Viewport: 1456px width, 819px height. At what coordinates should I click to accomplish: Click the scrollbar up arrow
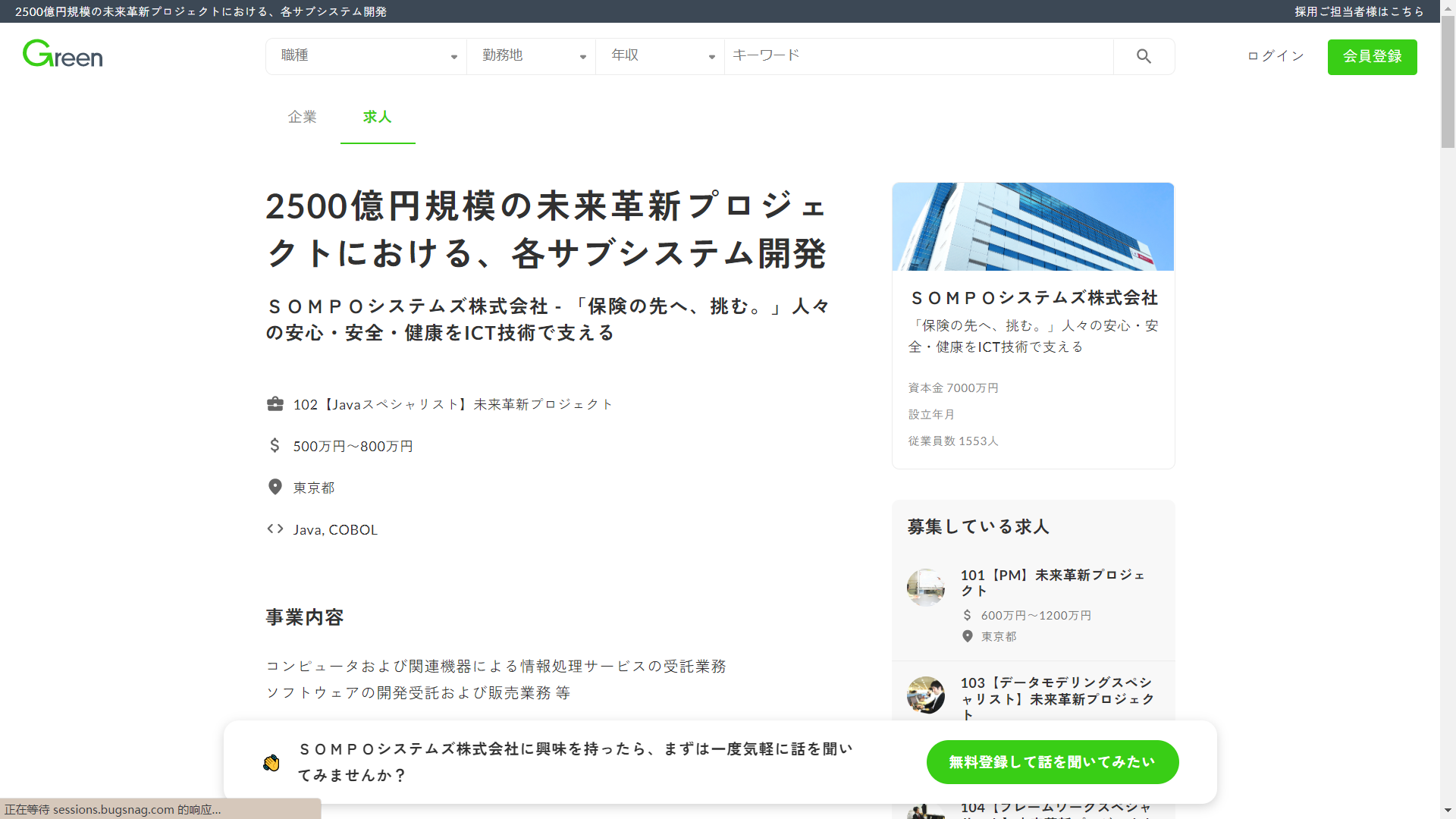click(1448, 7)
